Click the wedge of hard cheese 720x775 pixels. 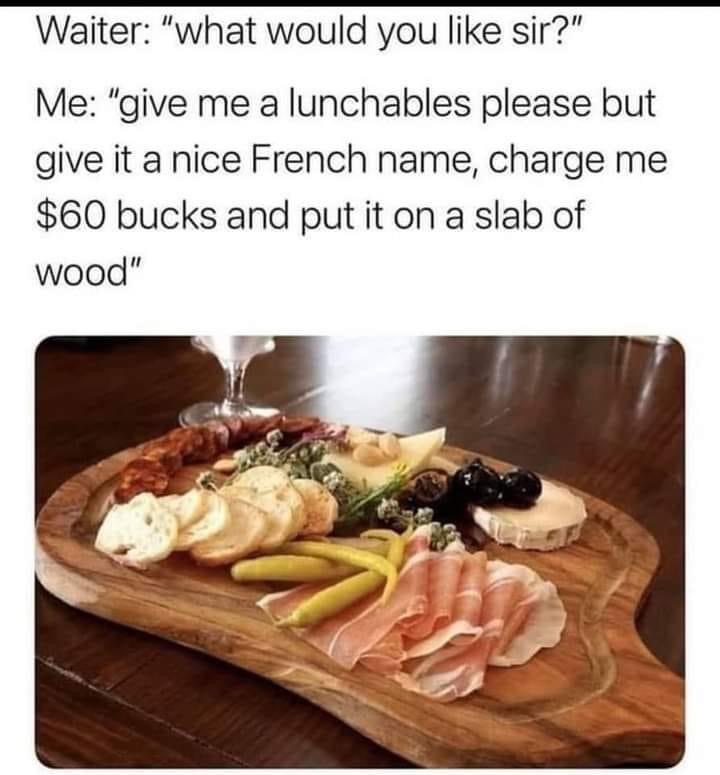point(390,457)
